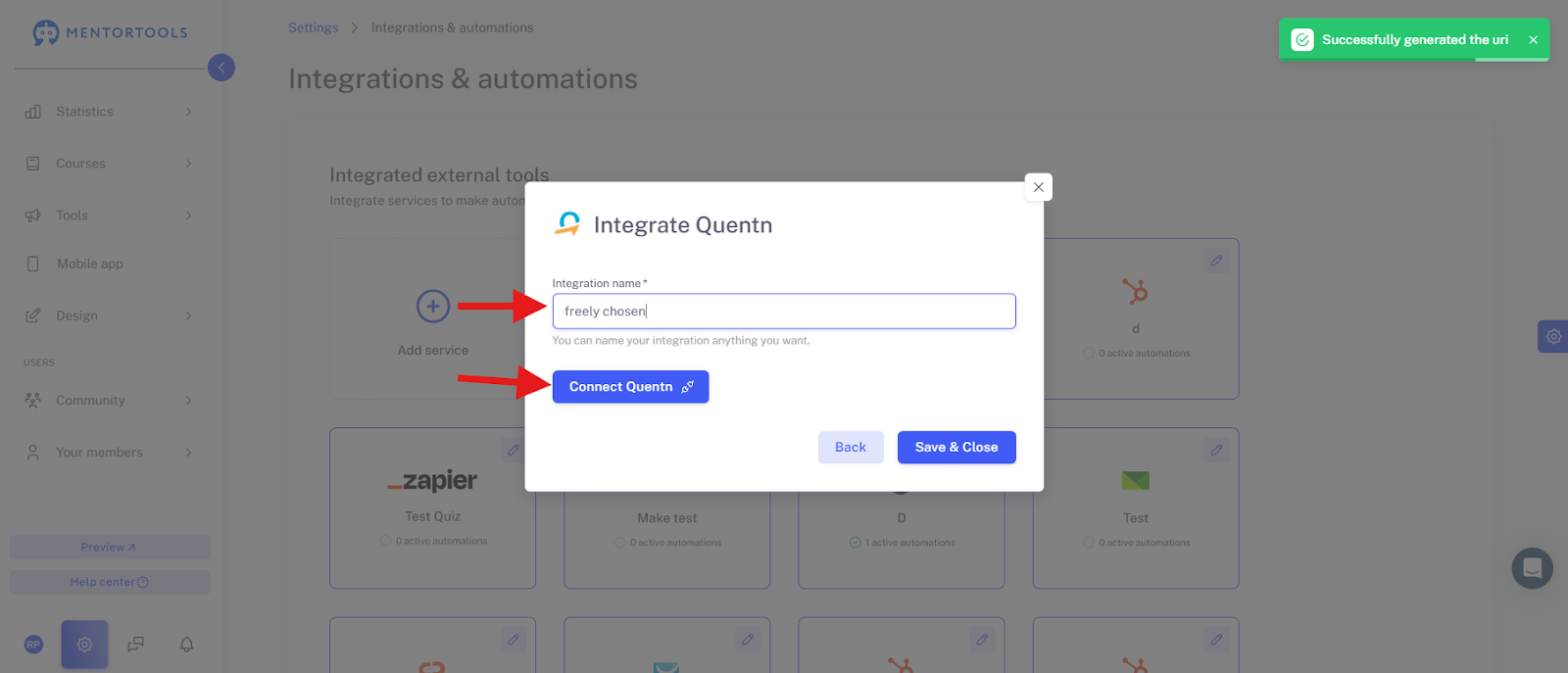
Task: Click the Quentn logo in the dialog
Action: coord(568,224)
